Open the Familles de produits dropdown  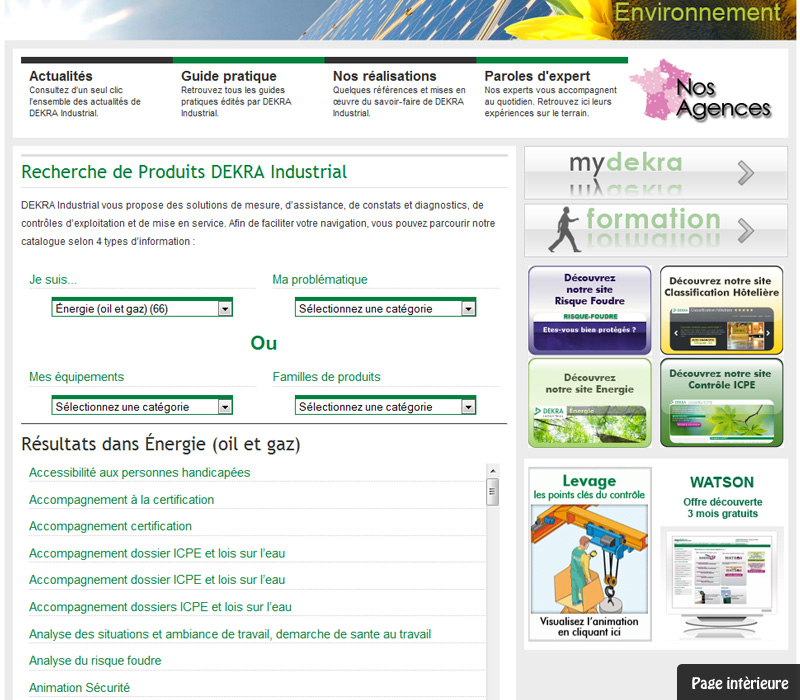pos(385,406)
